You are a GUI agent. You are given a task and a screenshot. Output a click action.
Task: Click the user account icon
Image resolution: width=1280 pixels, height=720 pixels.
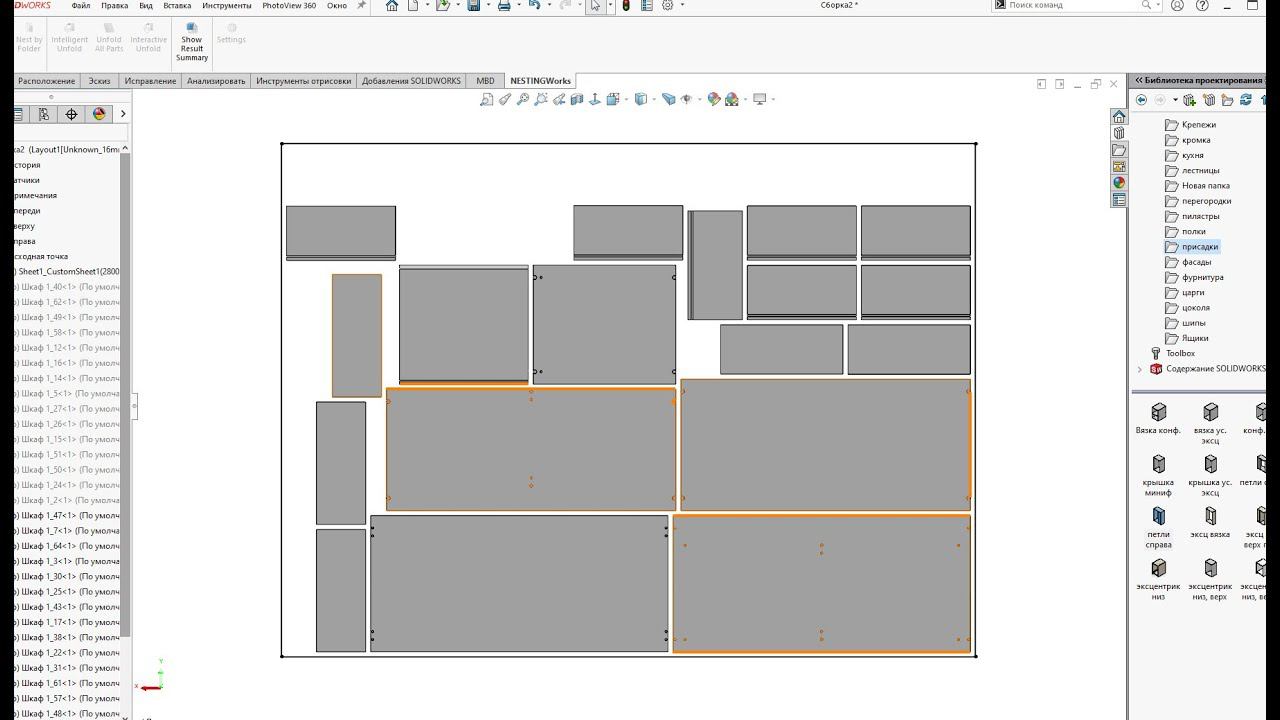[1178, 5]
